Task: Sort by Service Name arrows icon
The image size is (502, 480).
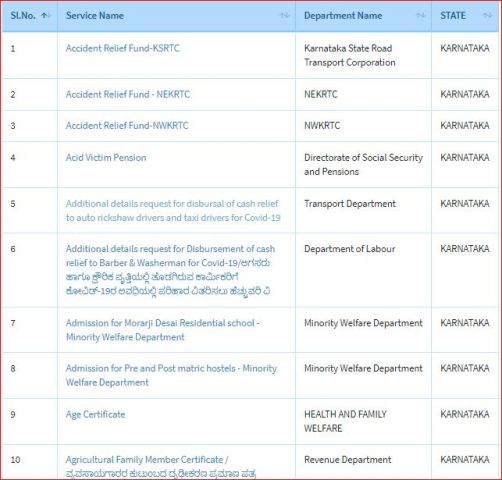Action: (x=285, y=15)
